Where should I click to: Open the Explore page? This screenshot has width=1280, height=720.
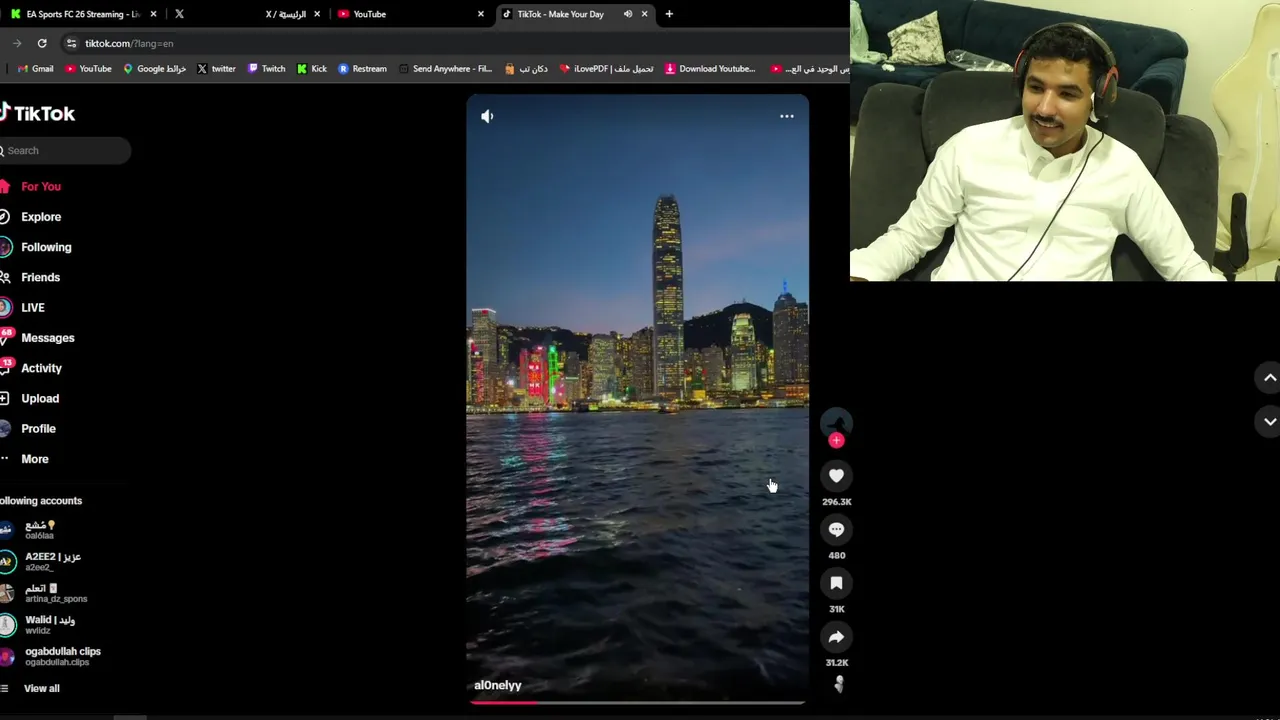(40, 217)
